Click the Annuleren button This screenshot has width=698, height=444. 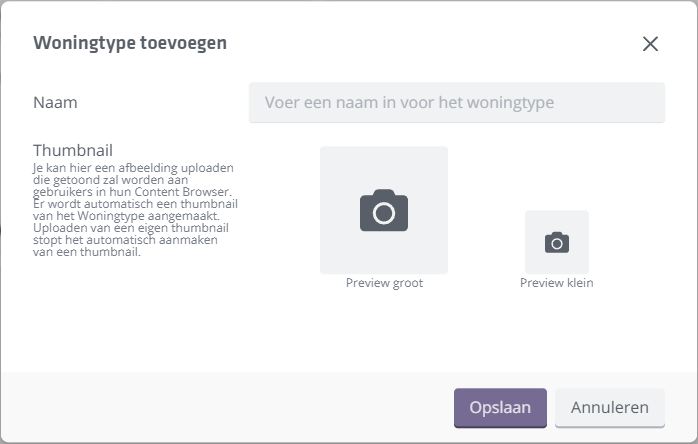609,408
